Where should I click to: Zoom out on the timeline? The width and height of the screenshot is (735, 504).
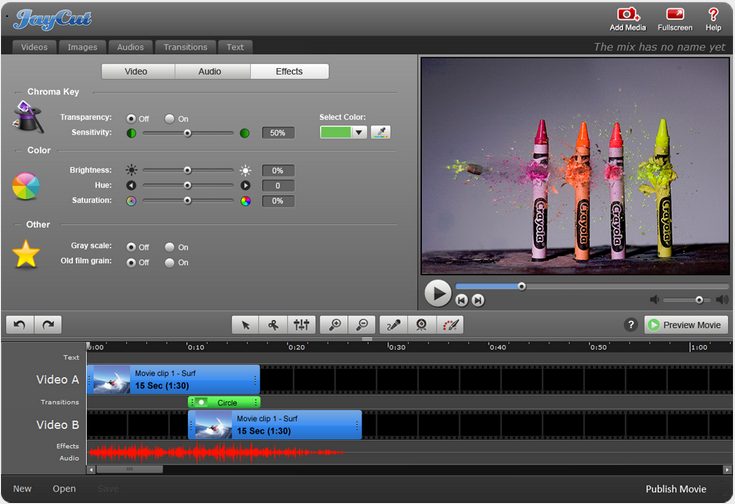pos(363,325)
